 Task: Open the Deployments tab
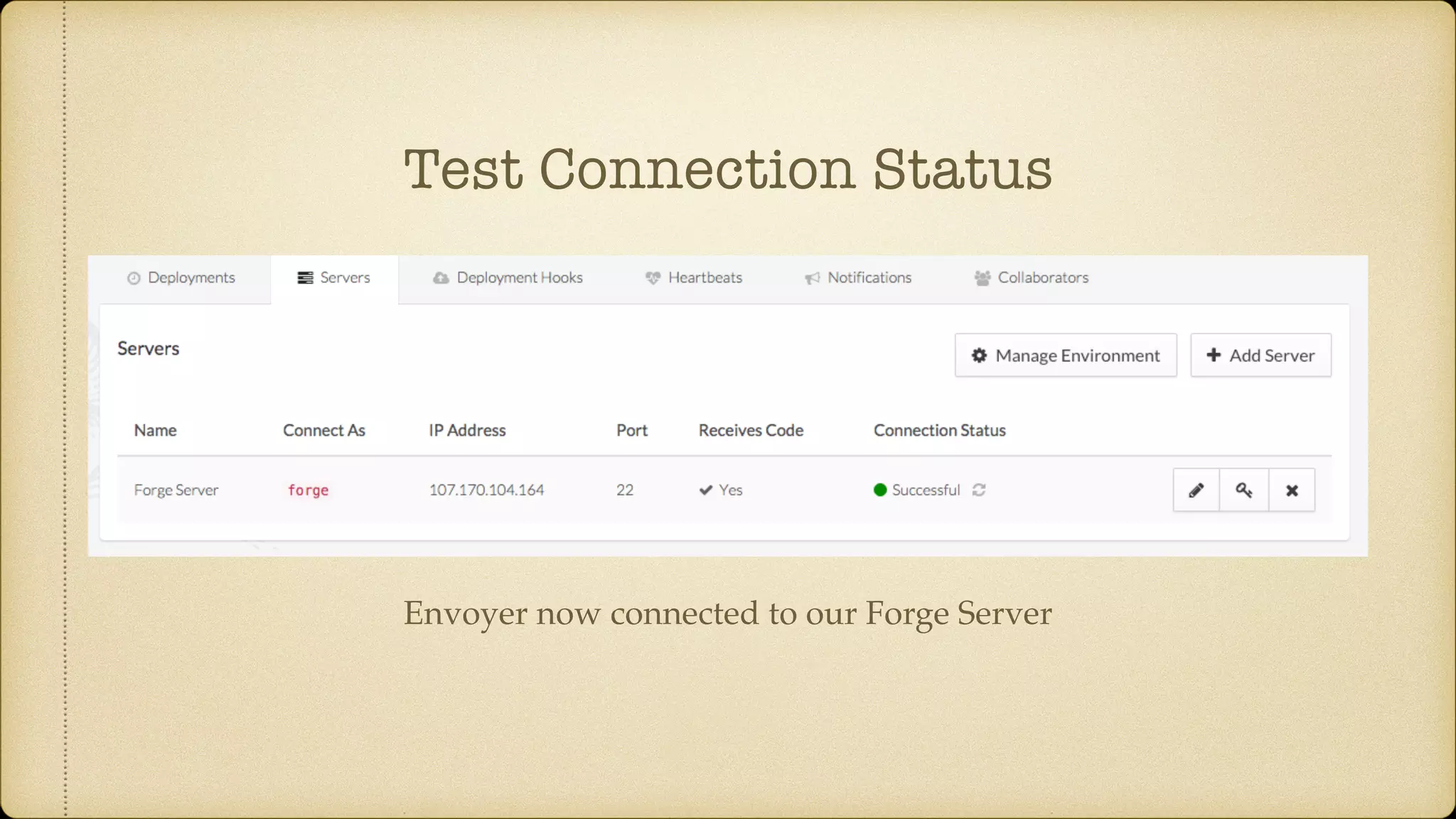(181, 278)
